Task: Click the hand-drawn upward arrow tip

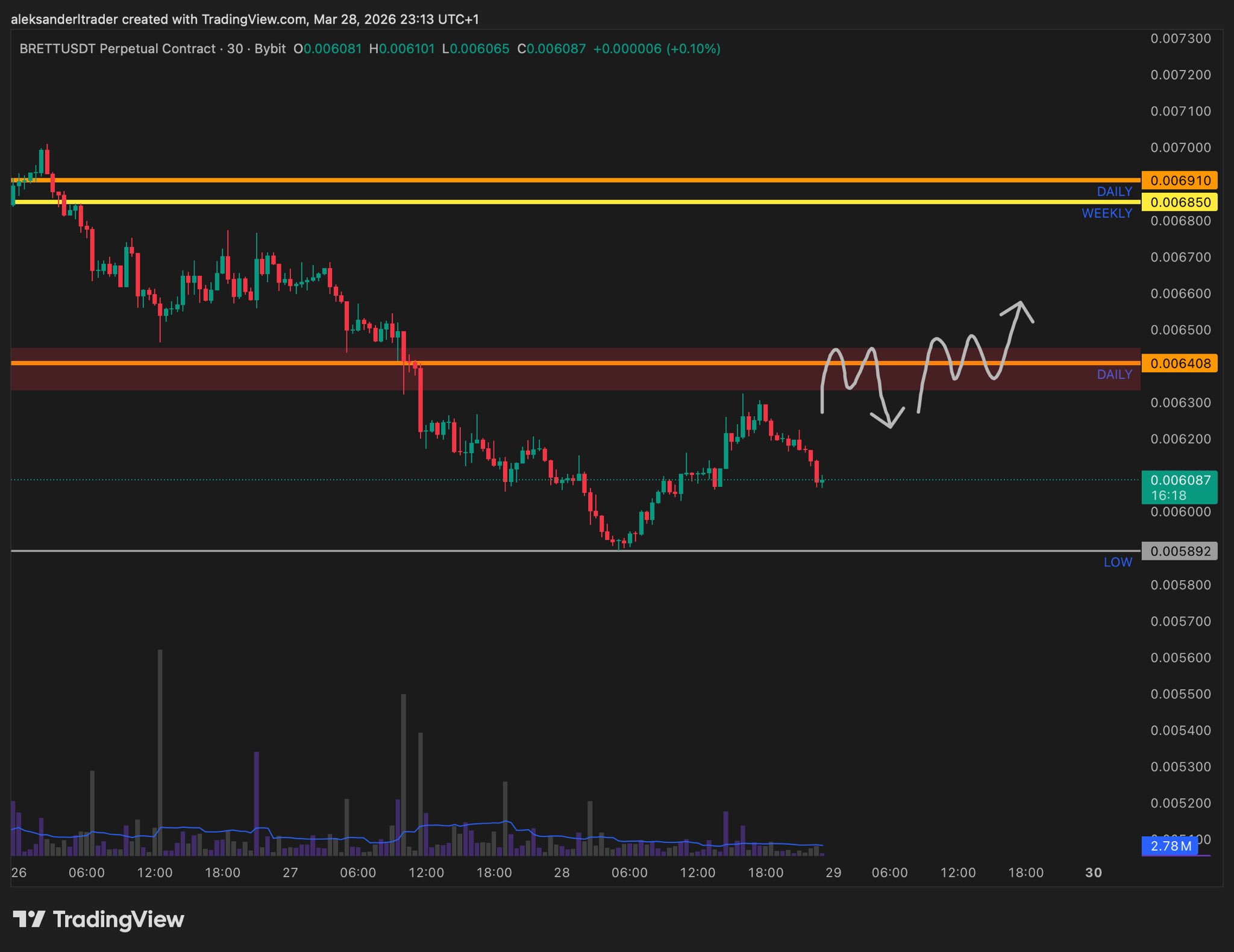Action: coord(1021,303)
